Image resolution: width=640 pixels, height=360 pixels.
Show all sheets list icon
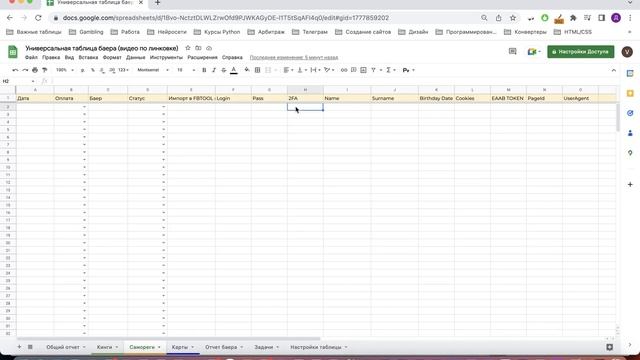click(30, 347)
